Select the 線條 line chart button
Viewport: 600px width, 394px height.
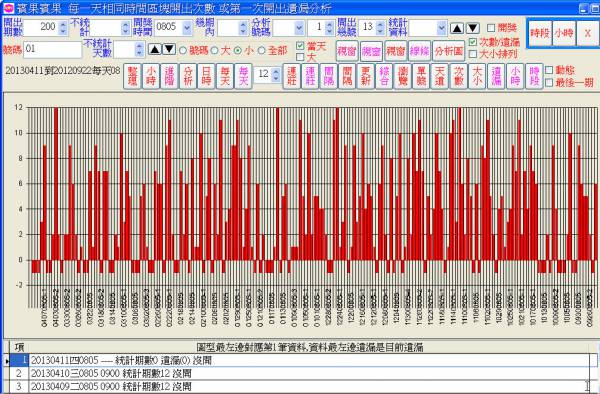click(x=420, y=51)
